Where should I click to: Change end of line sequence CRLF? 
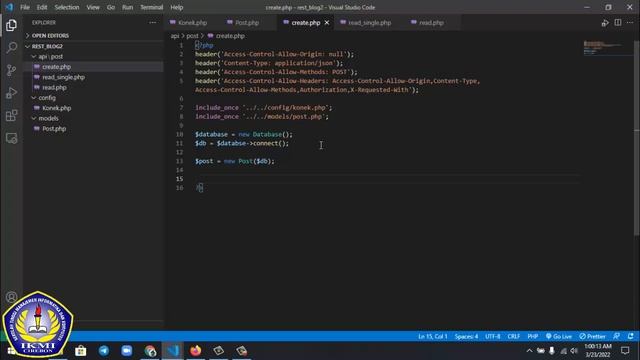click(513, 336)
